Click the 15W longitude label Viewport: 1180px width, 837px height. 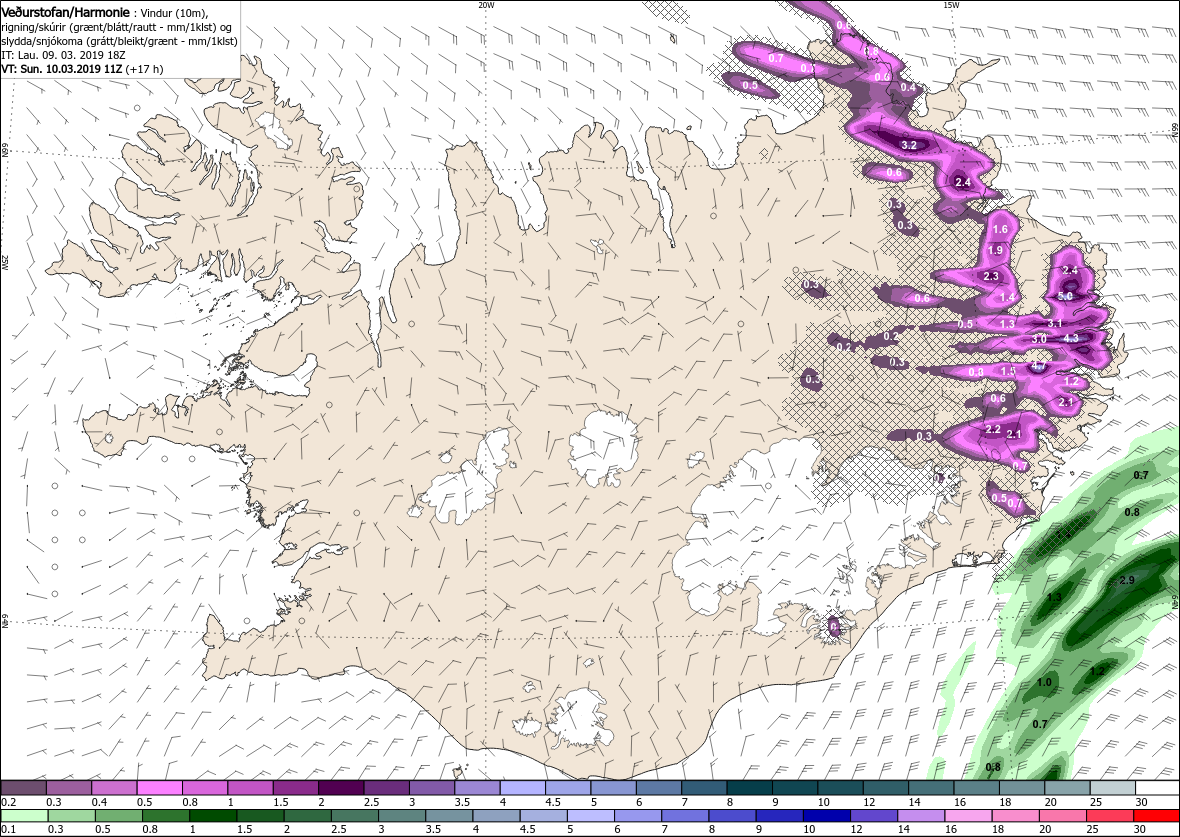tap(950, 5)
